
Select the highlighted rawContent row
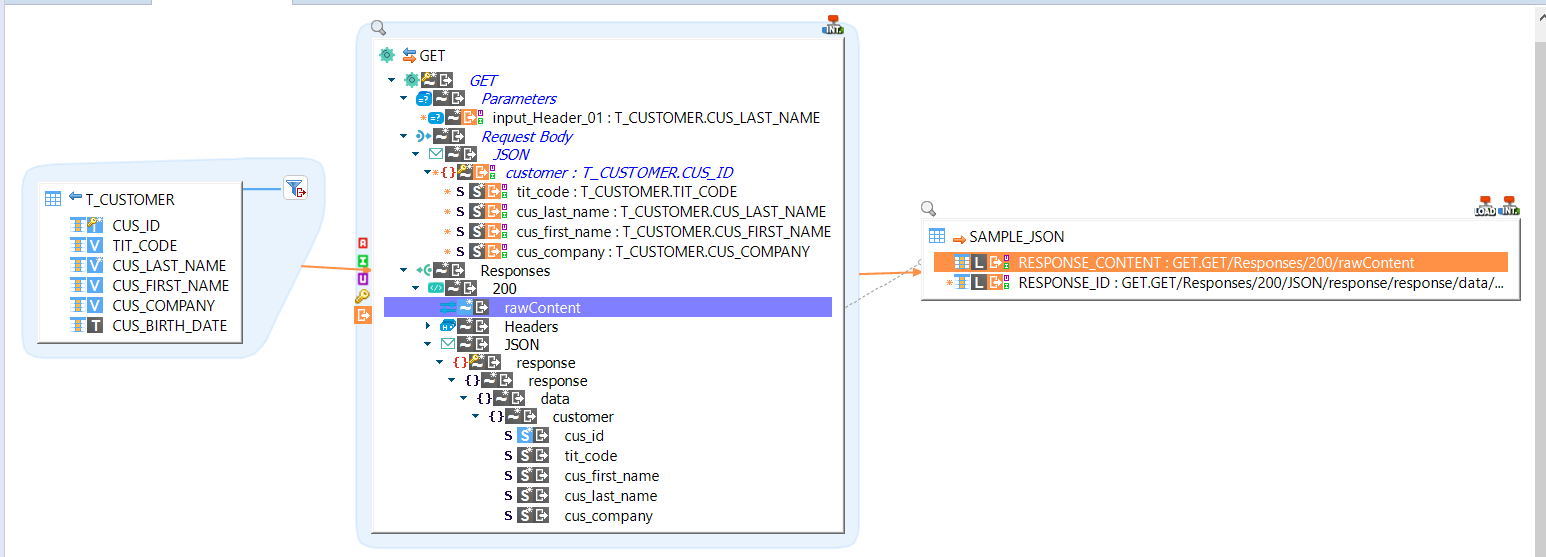pyautogui.click(x=608, y=308)
